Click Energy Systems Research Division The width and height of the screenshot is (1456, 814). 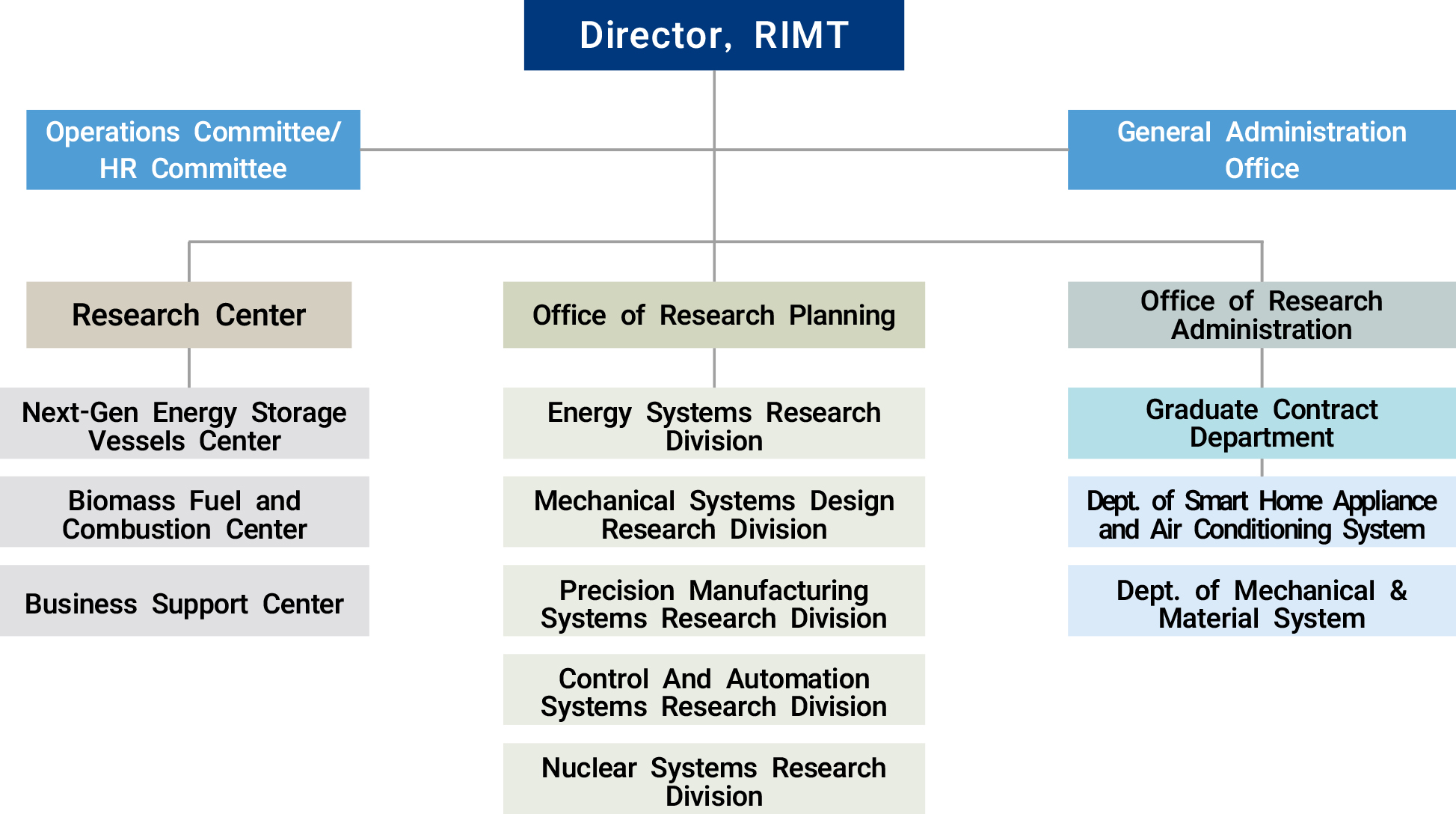click(x=713, y=423)
